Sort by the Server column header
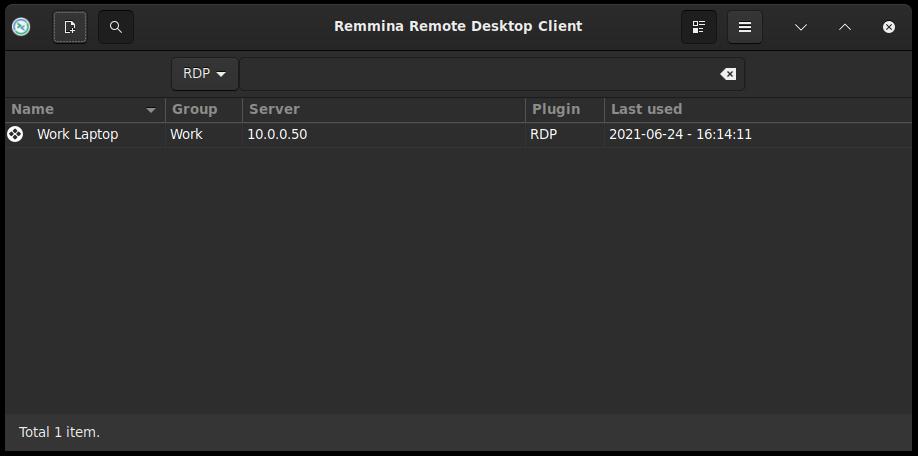Screen dimensions: 918x456 point(383,109)
